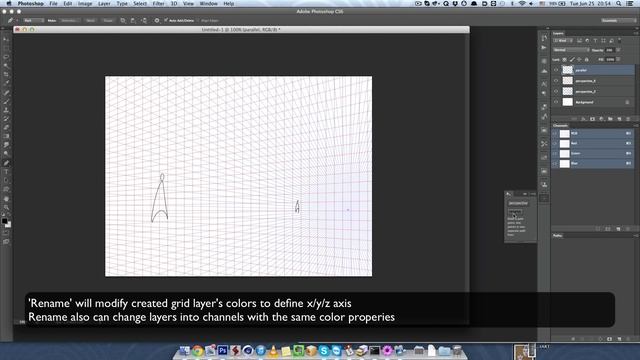Open the Layer menu
This screenshot has width=640, height=360.
click(104, 3)
